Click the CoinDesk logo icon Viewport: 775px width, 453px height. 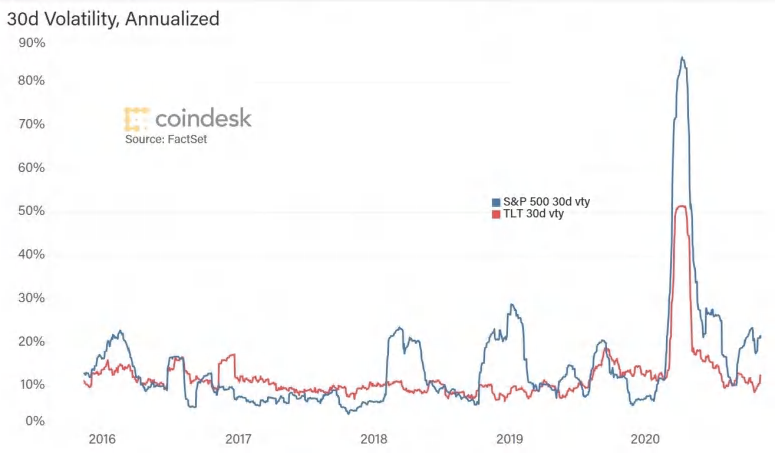tap(136, 119)
